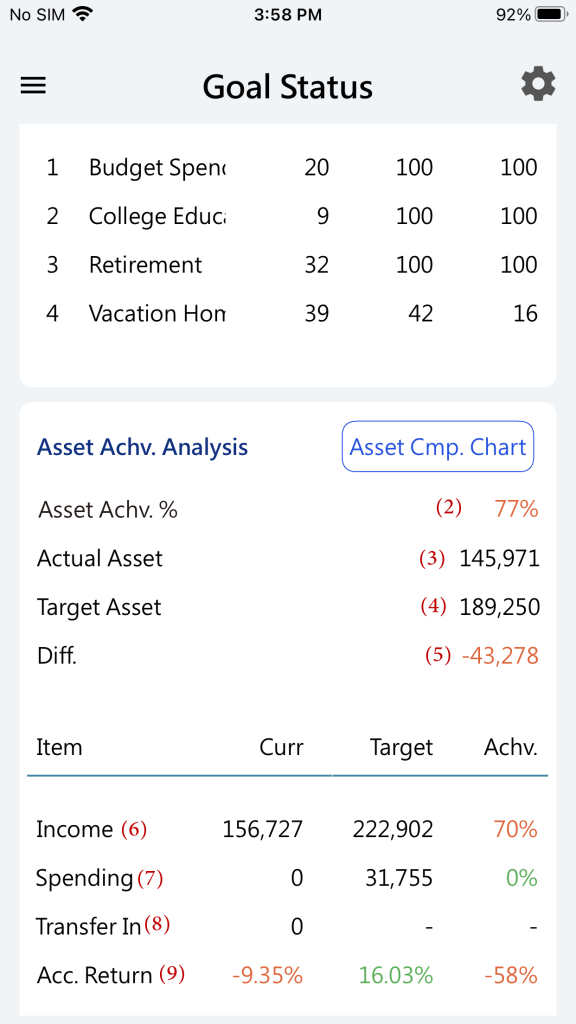Image resolution: width=576 pixels, height=1024 pixels.
Task: Tap the Actual Asset value 145,971
Action: tap(499, 558)
